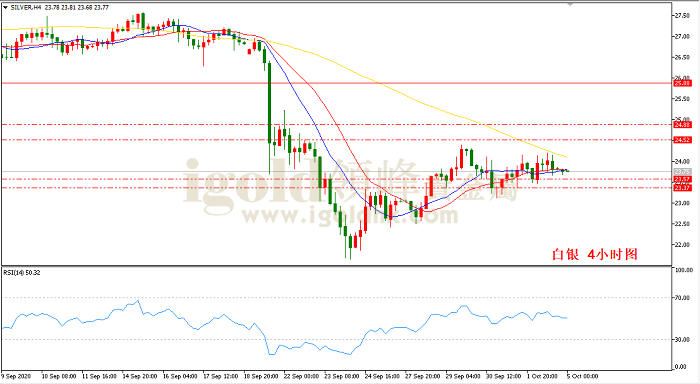Click the 22.50 price axis label
This screenshot has height=384, width=700.
[682, 224]
